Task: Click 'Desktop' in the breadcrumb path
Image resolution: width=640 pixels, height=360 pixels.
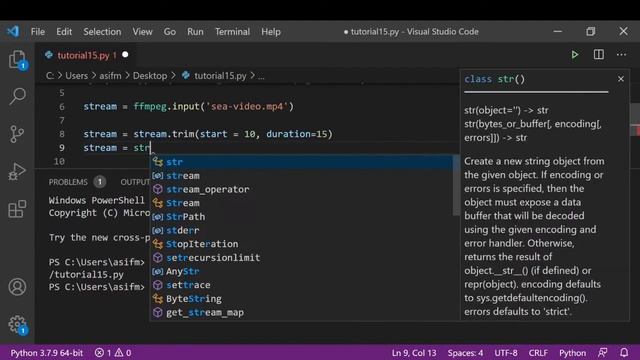Action: [x=150, y=76]
